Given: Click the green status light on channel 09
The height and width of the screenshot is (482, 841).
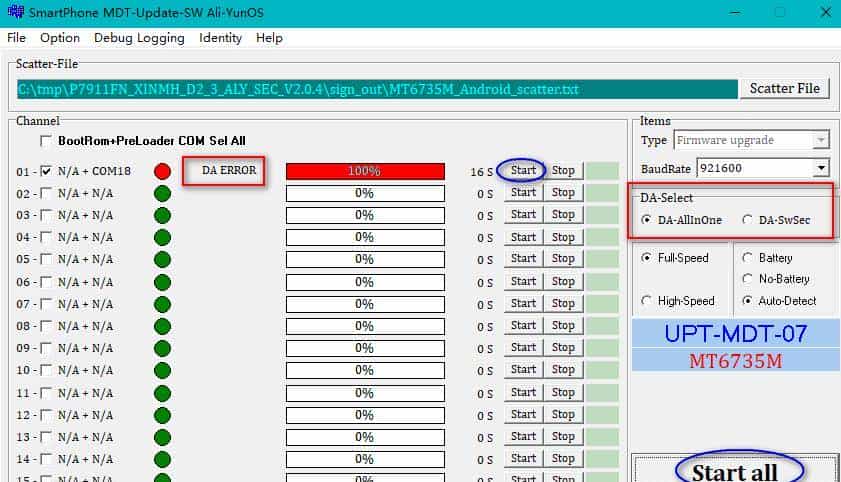Looking at the screenshot, I should (162, 348).
